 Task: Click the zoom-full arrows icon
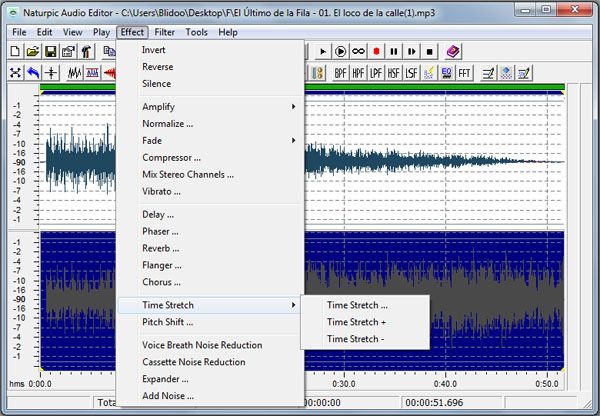coord(15,73)
